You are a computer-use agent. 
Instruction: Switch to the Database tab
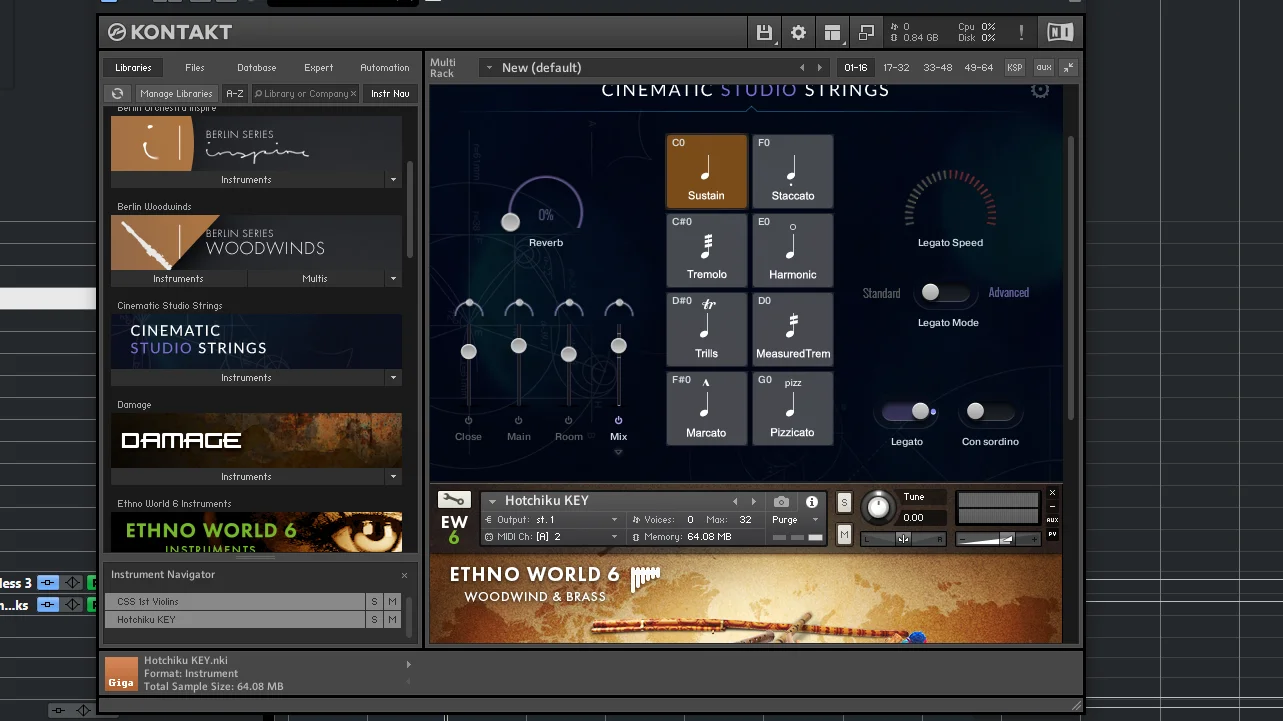(x=257, y=68)
